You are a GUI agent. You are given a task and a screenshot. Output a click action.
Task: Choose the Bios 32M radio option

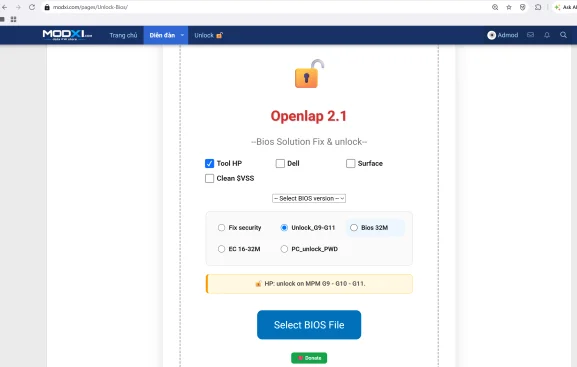354,227
